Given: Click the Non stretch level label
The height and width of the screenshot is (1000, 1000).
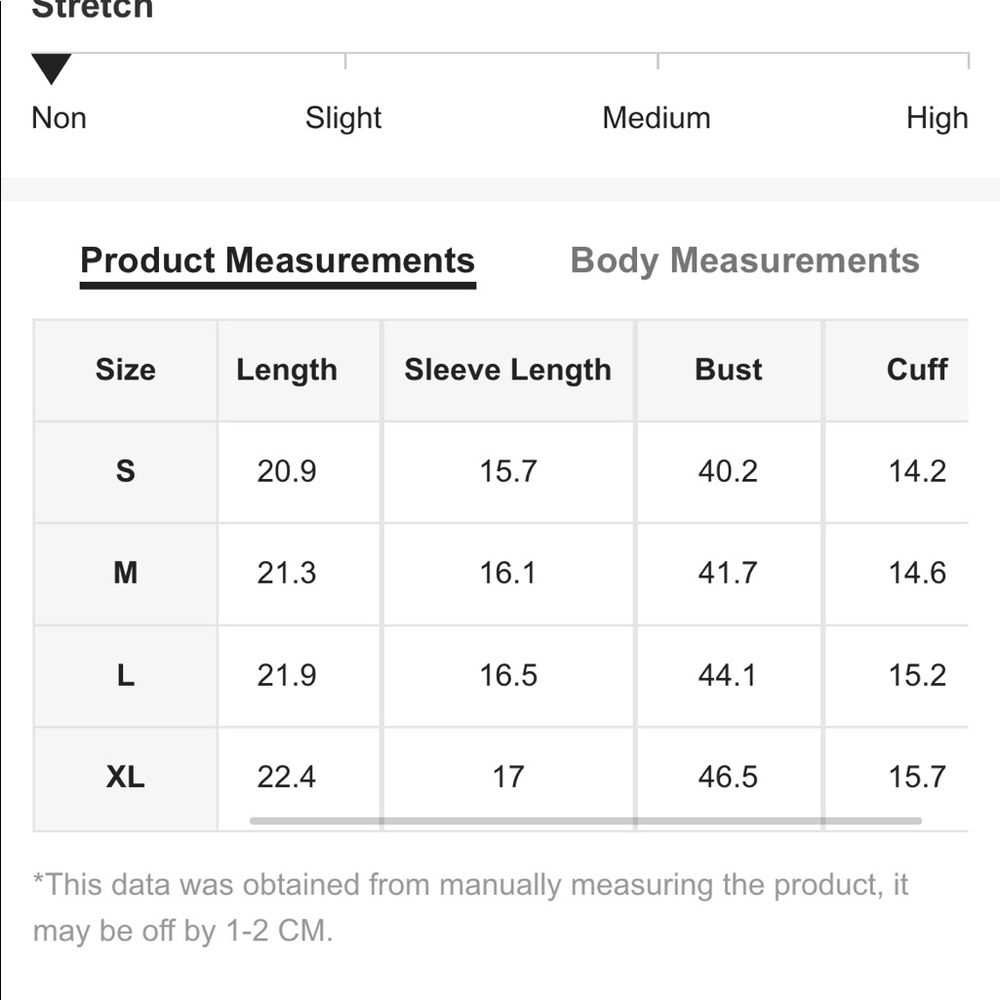Looking at the screenshot, I should [59, 118].
